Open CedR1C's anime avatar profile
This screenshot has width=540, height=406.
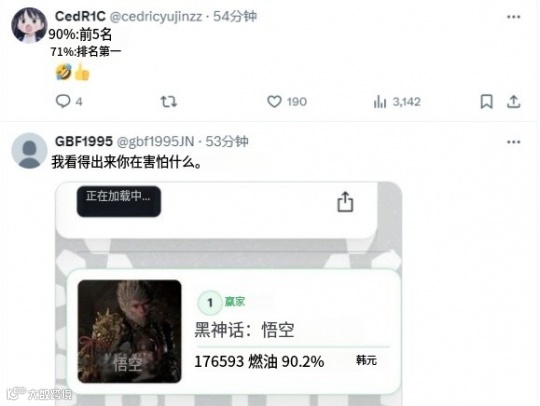pos(29,25)
